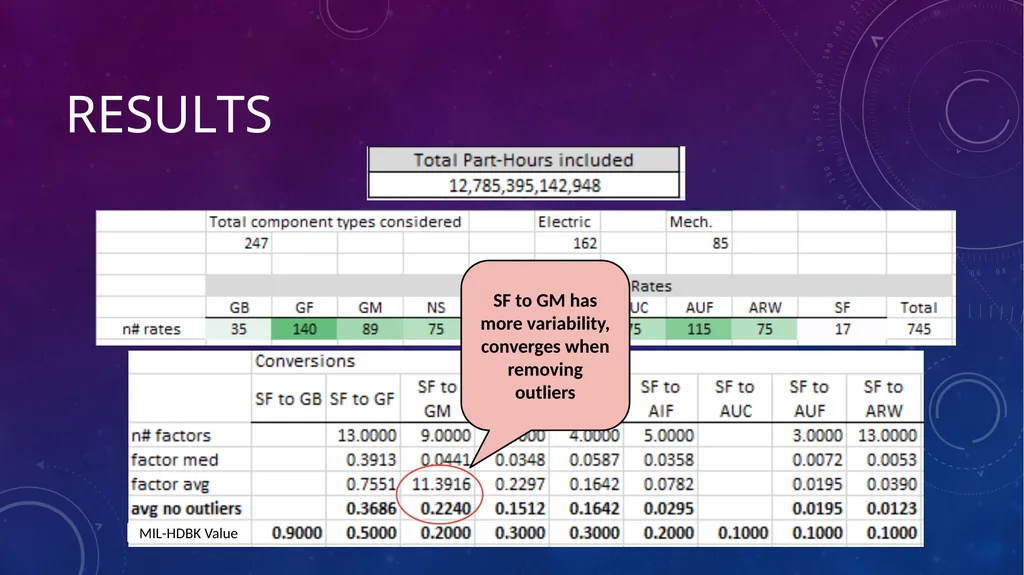Click the MIL-HDBK value 0.5000
The height and width of the screenshot is (575, 1024).
tap(371, 533)
